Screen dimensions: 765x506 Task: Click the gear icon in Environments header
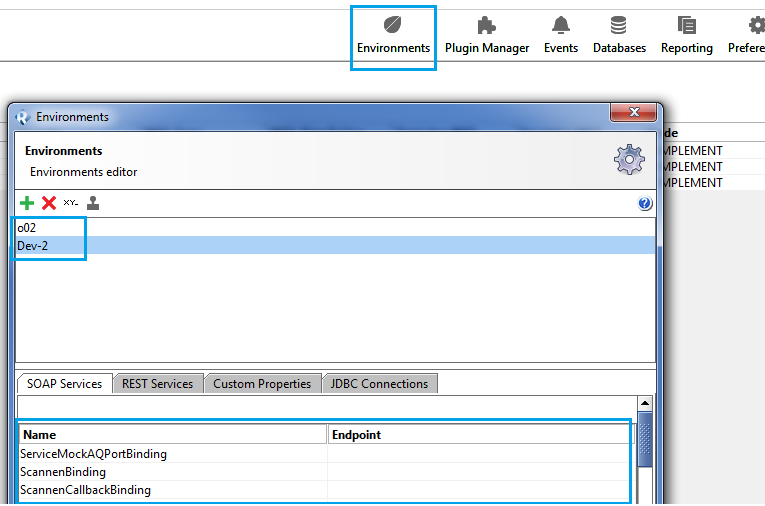click(x=629, y=159)
